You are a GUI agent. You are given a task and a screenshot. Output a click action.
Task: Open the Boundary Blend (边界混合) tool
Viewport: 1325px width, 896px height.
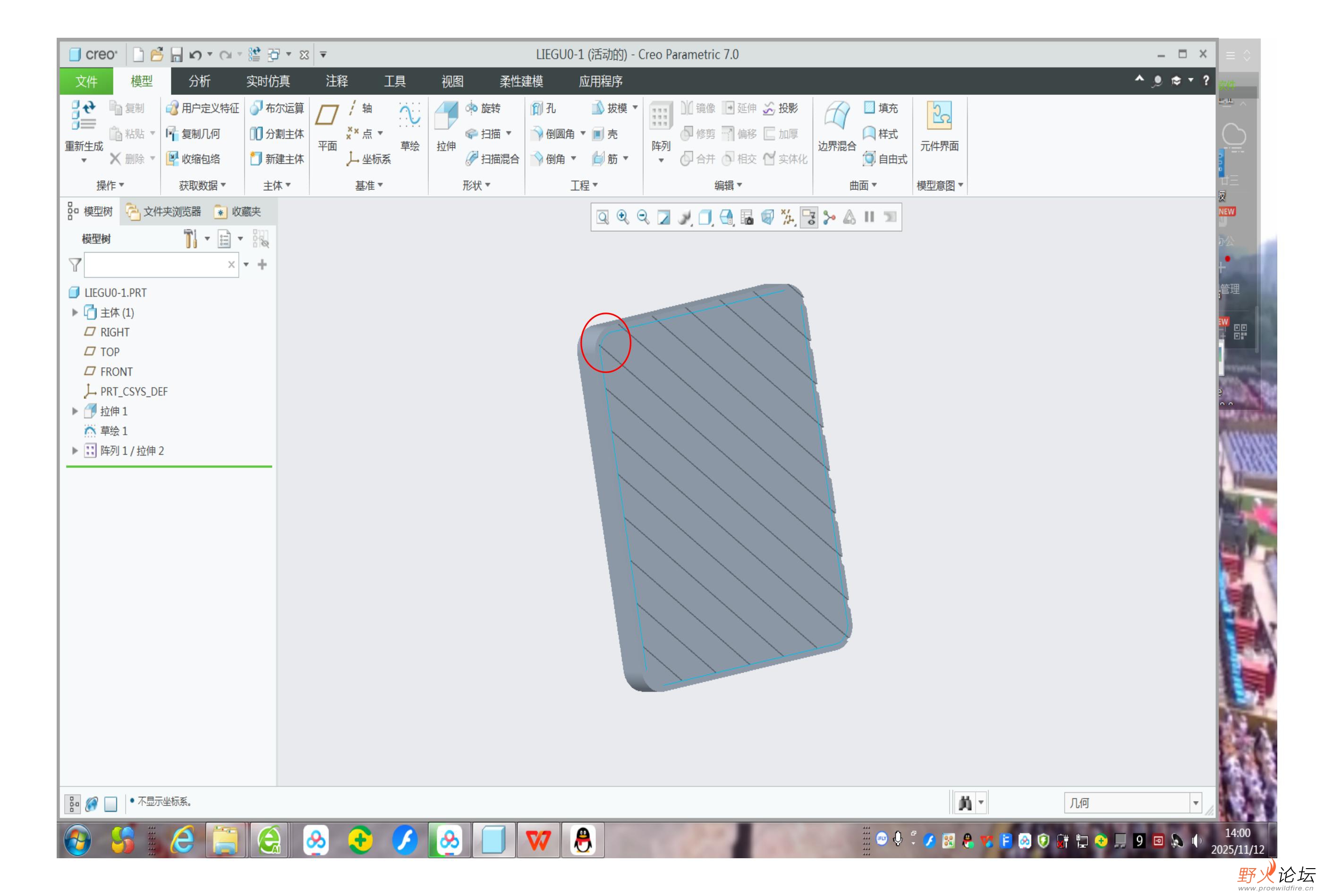pyautogui.click(x=836, y=116)
